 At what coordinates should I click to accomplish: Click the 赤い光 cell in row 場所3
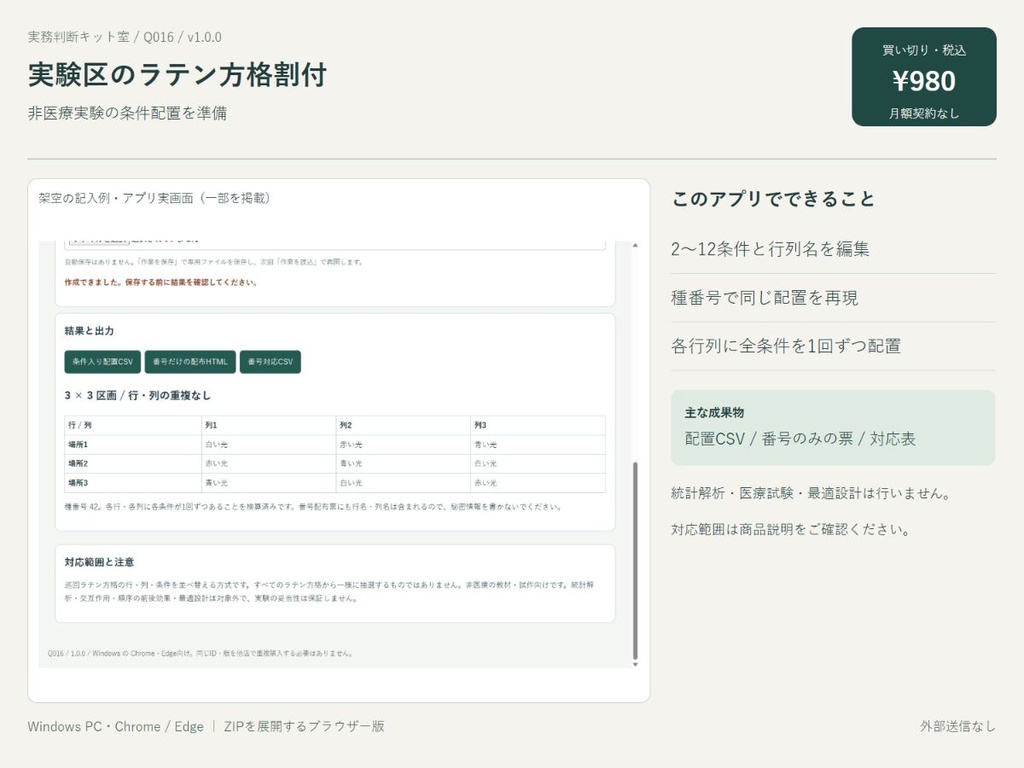[x=538, y=483]
